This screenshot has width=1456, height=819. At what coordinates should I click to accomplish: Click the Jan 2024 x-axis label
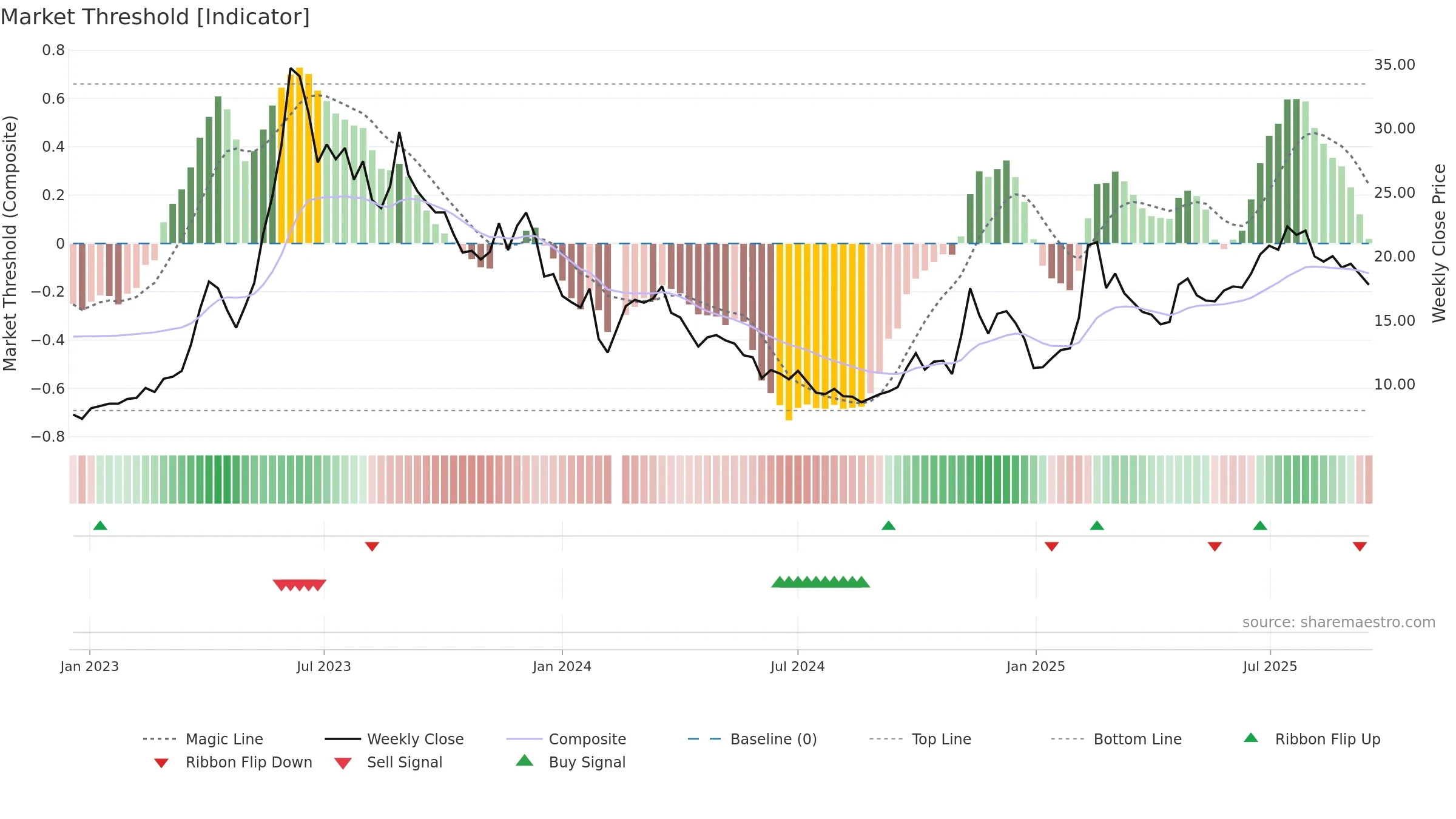pyautogui.click(x=562, y=666)
